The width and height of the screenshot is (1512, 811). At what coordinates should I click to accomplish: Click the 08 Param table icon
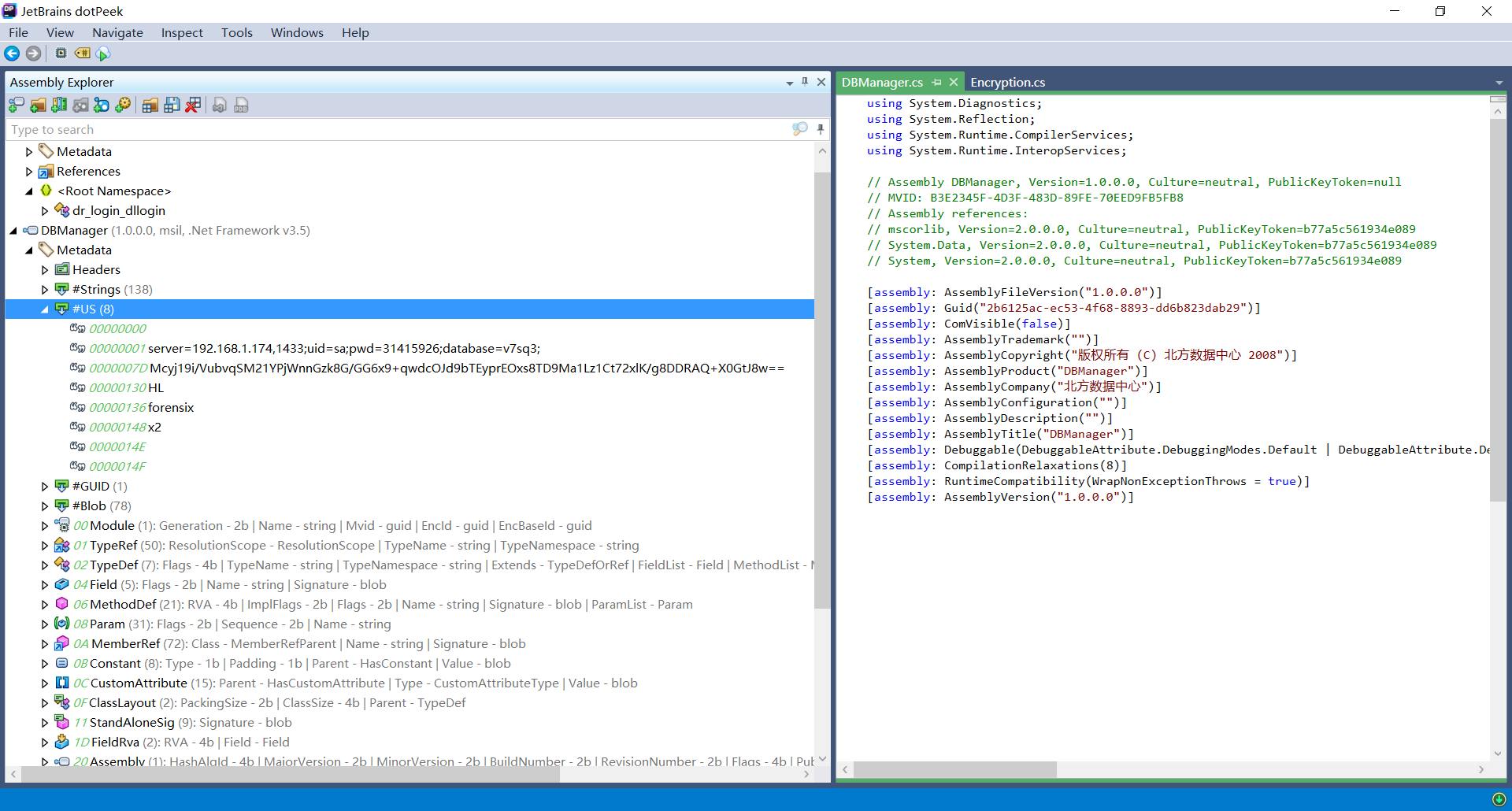click(62, 624)
